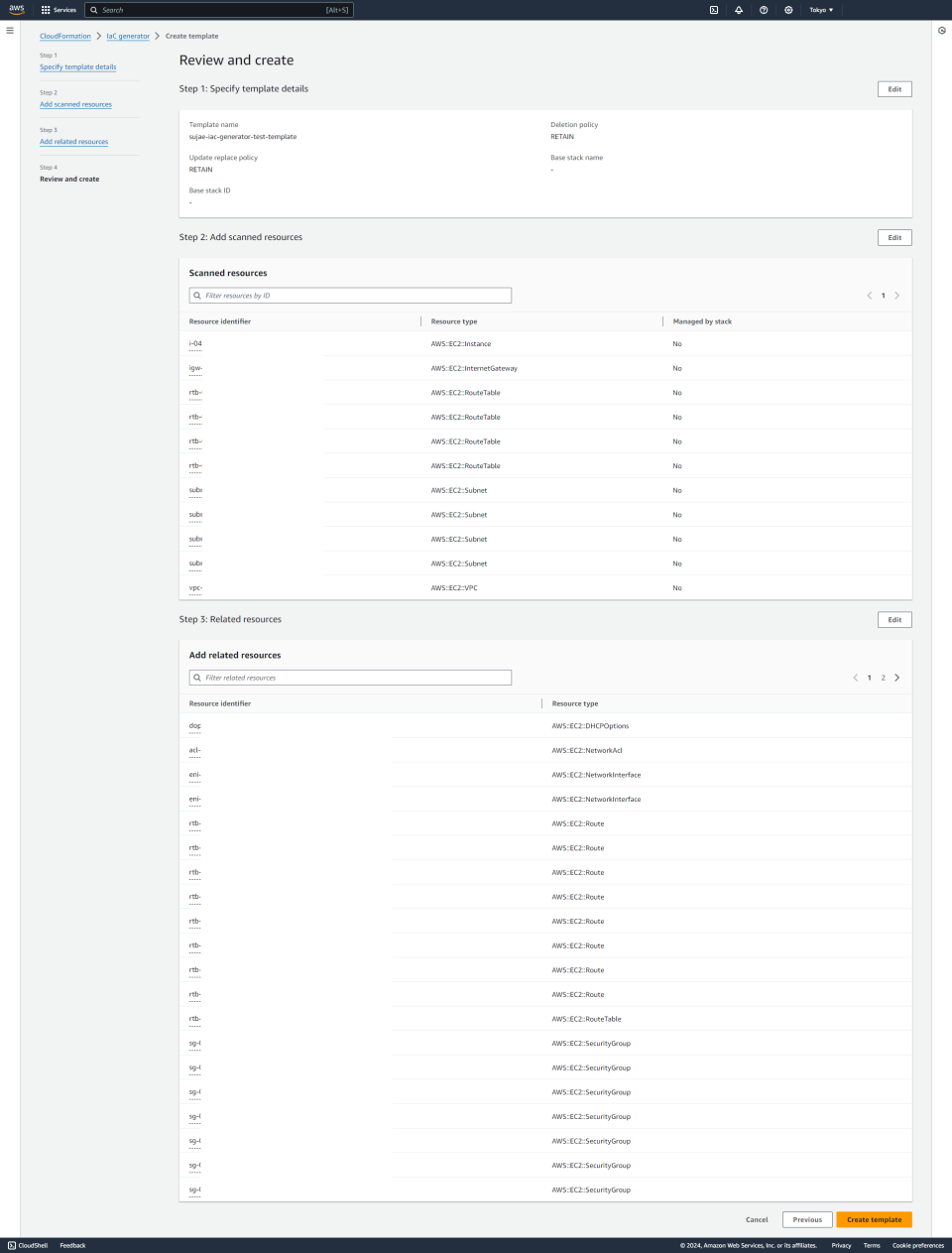Open the Services menu
Image resolution: width=952 pixels, height=1253 pixels.
tap(59, 10)
